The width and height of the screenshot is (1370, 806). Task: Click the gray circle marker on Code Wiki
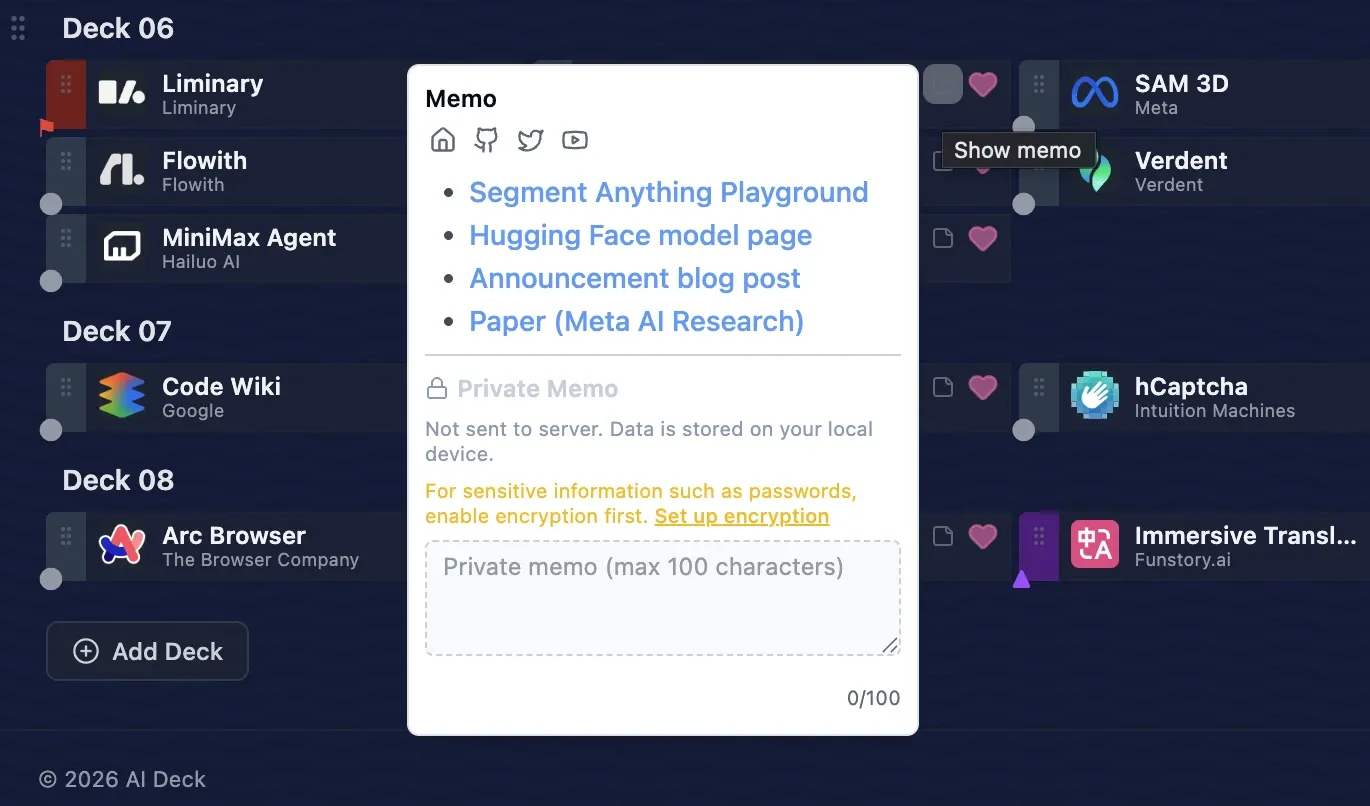[50, 430]
